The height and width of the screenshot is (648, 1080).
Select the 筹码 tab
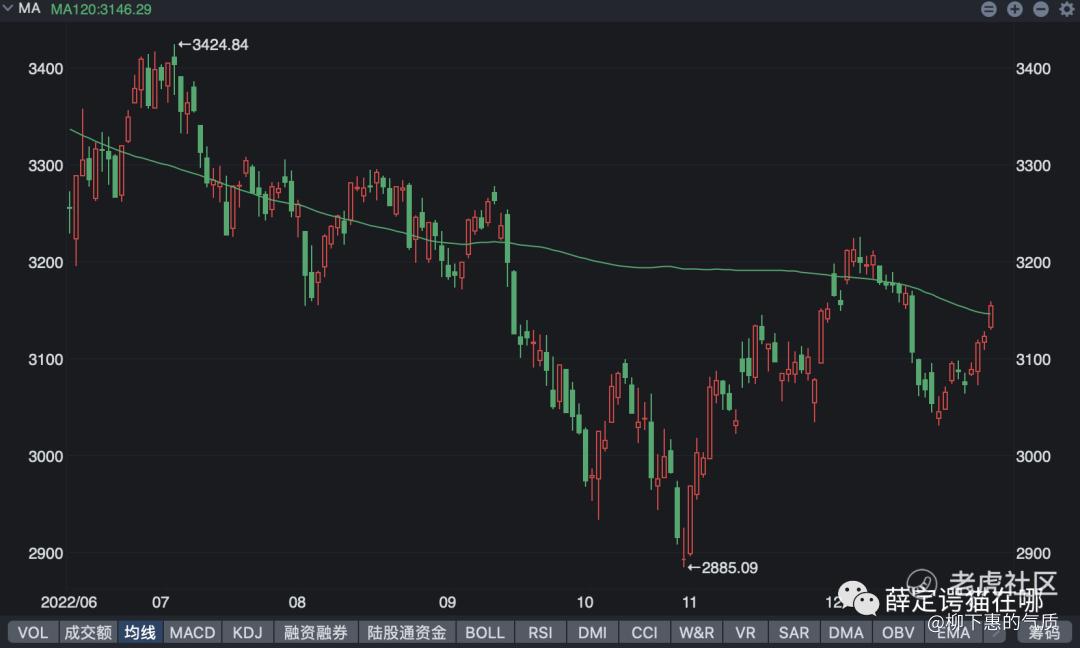point(1044,632)
